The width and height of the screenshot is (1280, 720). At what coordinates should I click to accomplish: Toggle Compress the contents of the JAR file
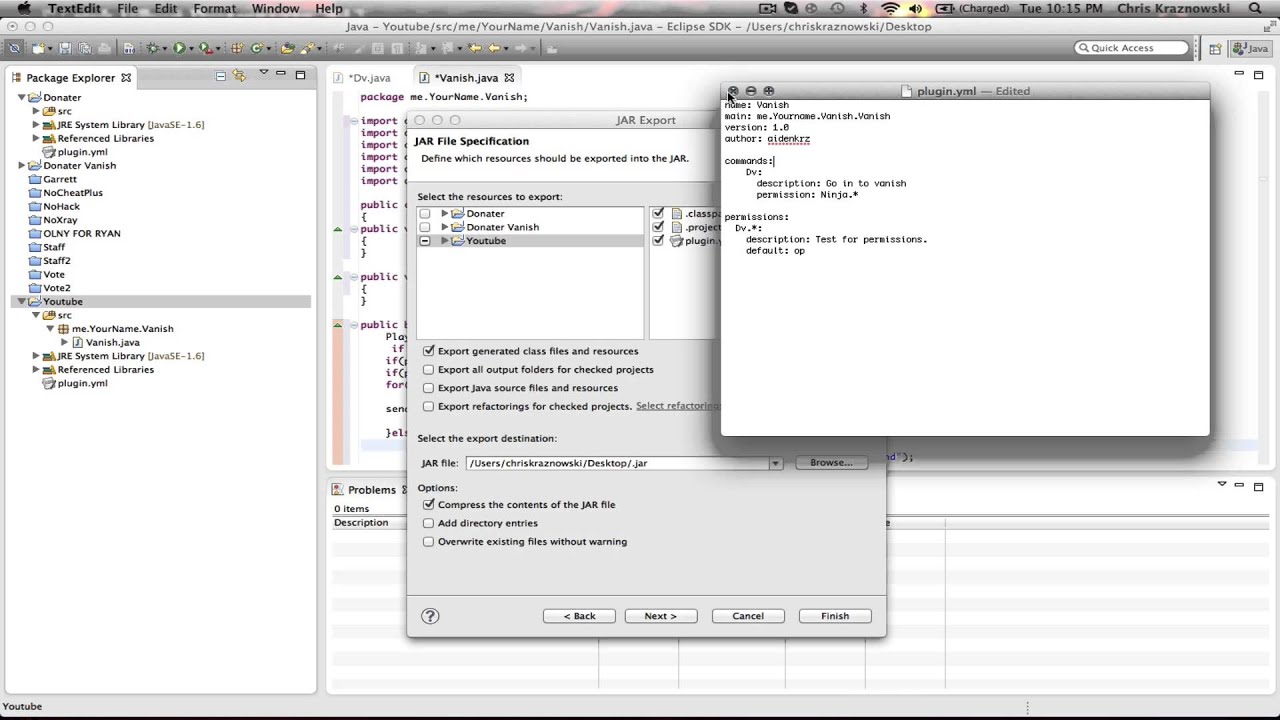(x=429, y=505)
